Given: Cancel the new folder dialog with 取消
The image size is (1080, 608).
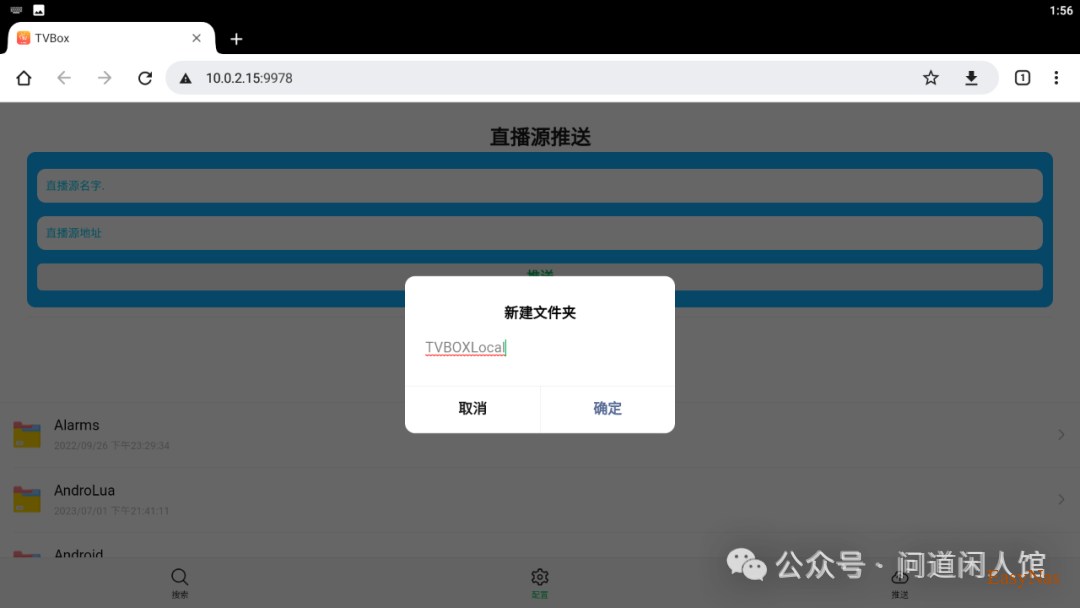Looking at the screenshot, I should tap(472, 408).
